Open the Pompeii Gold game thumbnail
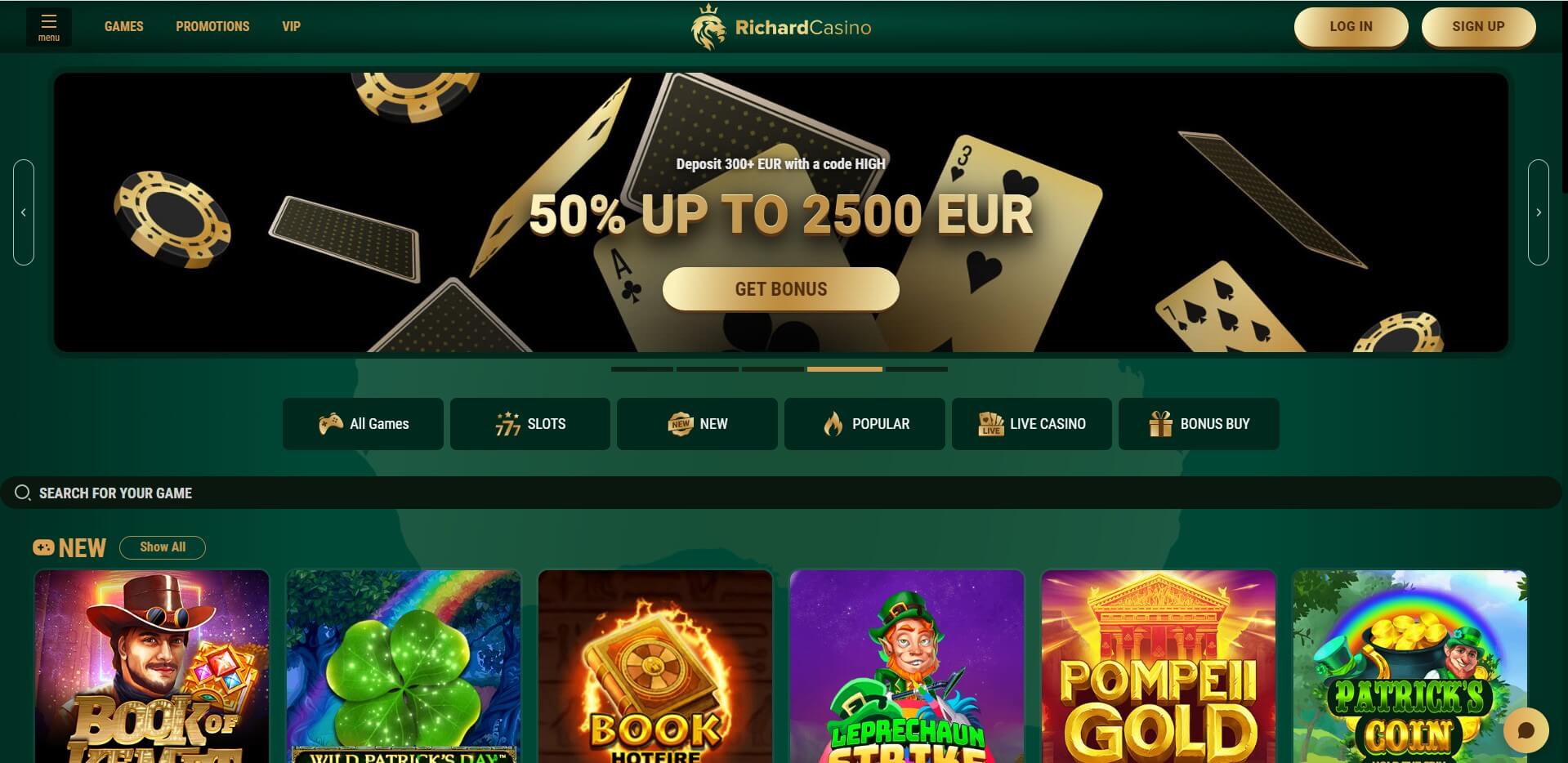This screenshot has height=763, width=1568. 1158,667
